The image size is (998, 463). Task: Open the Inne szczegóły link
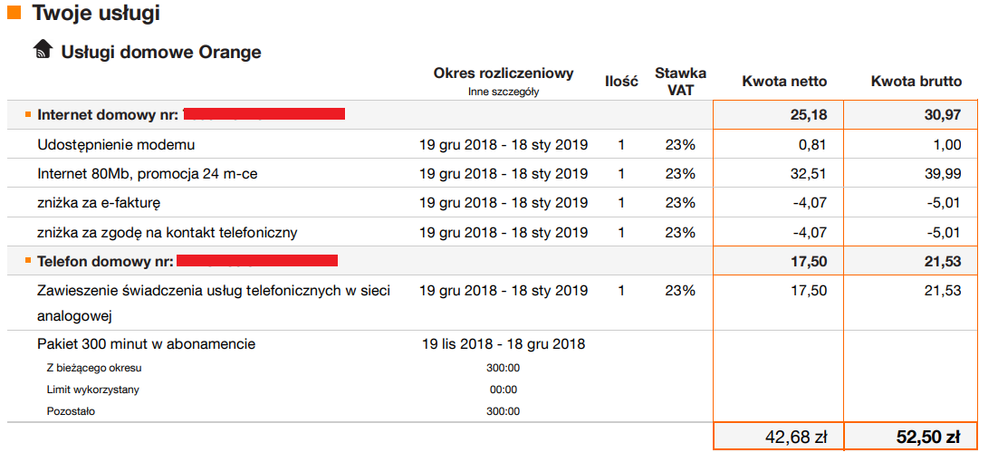(x=503, y=91)
